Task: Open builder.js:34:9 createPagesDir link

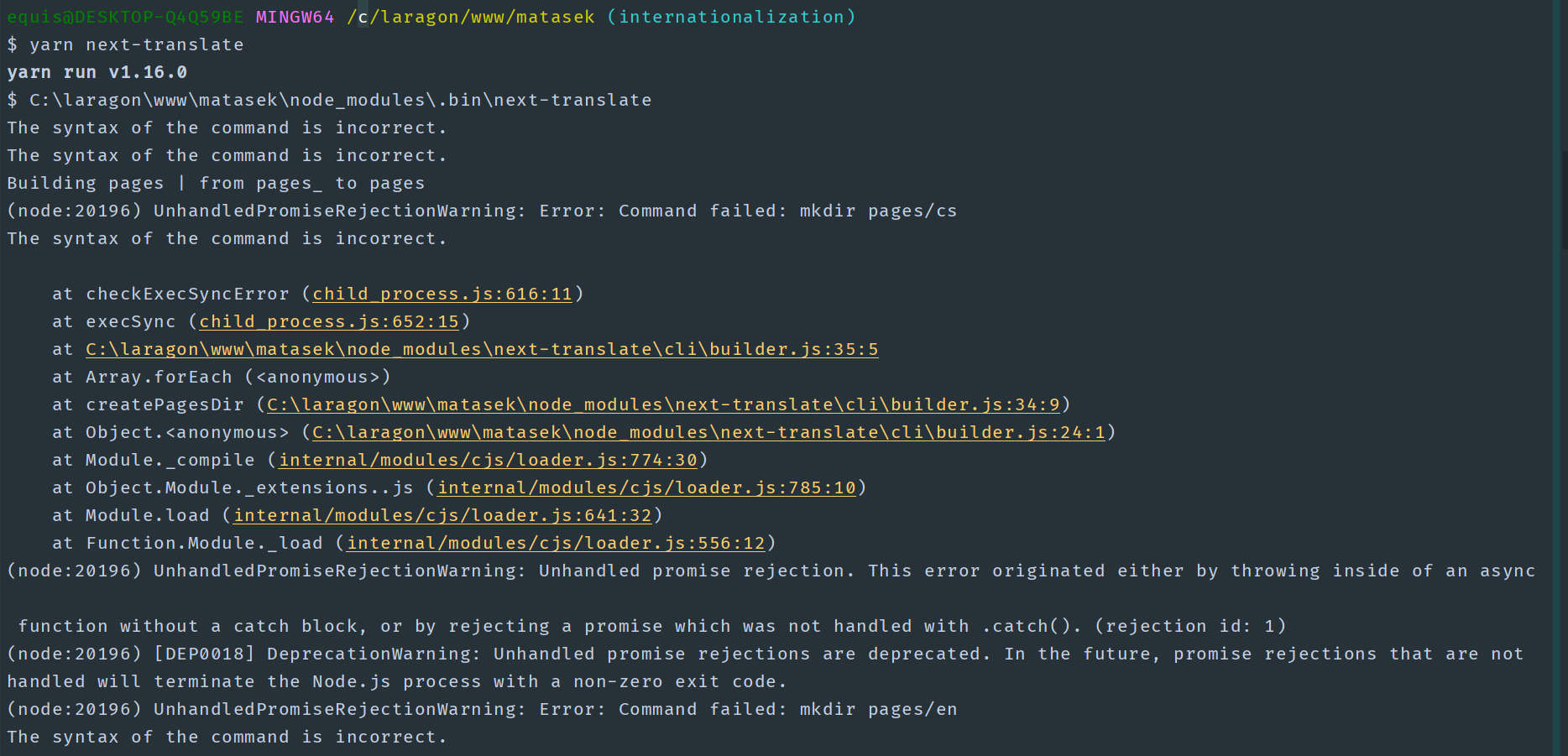Action: [x=663, y=404]
